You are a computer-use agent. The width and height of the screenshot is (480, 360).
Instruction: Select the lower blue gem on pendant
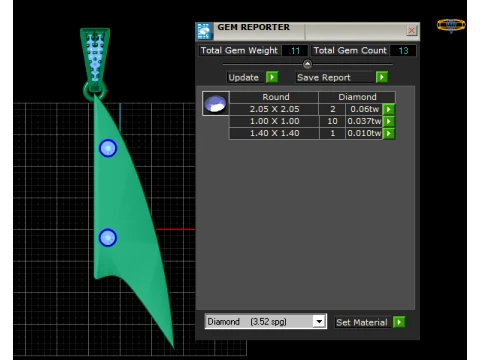tap(108, 238)
